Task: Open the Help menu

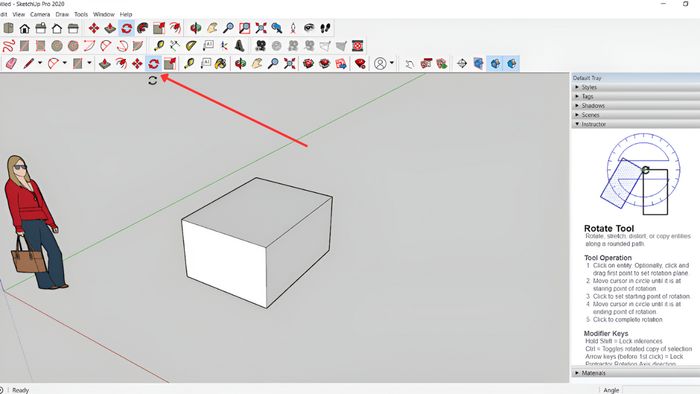Action: tap(126, 14)
